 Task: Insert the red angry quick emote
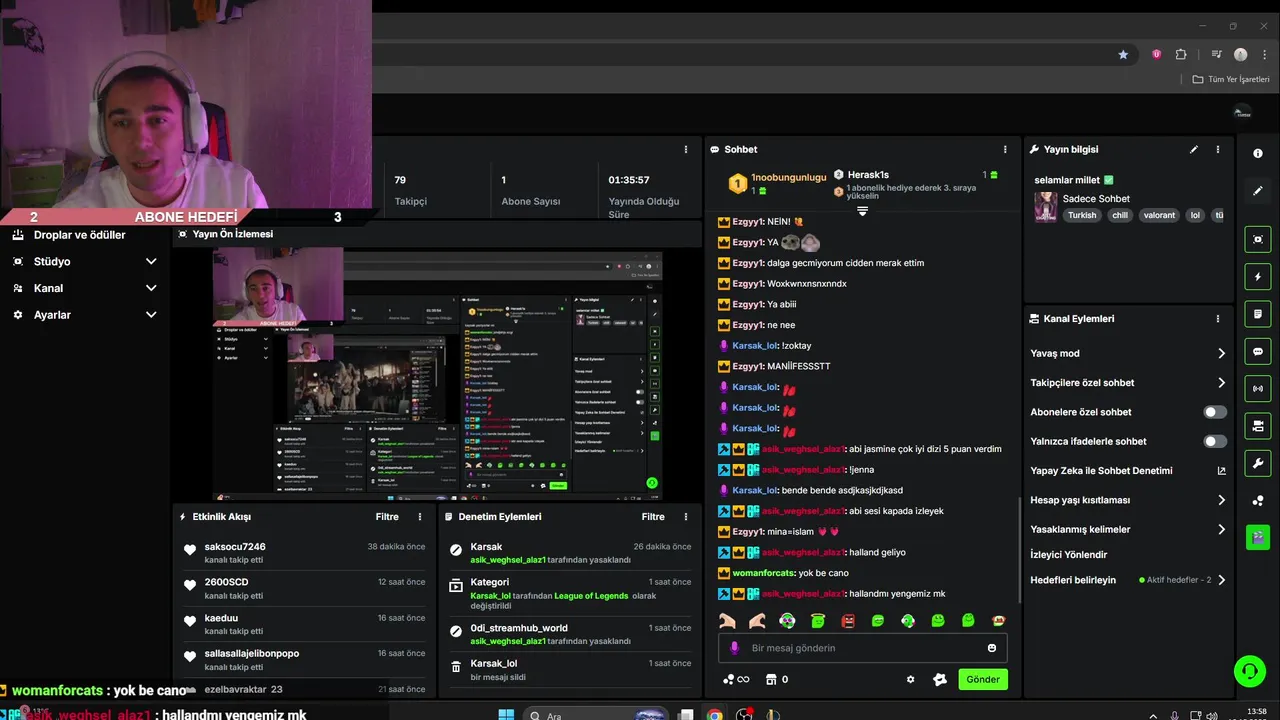click(x=848, y=621)
